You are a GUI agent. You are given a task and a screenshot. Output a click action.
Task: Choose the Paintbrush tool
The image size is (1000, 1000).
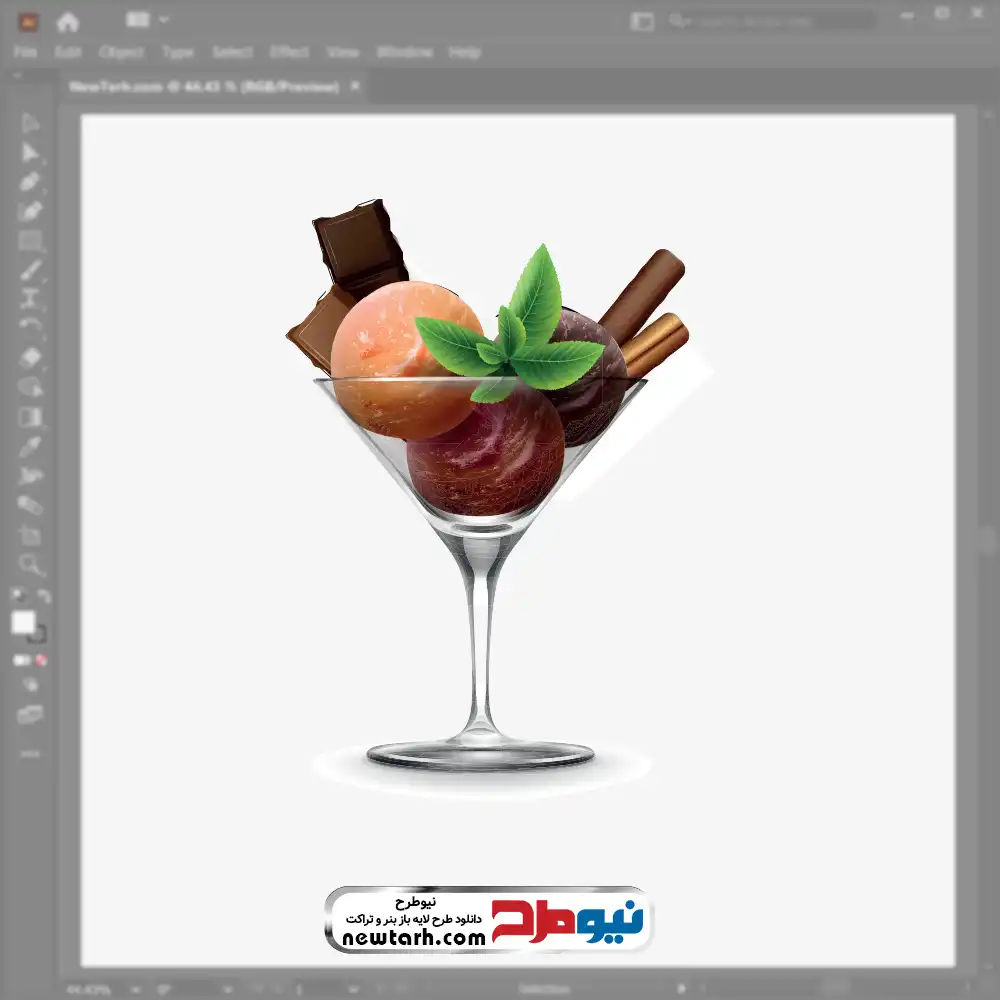tap(30, 270)
